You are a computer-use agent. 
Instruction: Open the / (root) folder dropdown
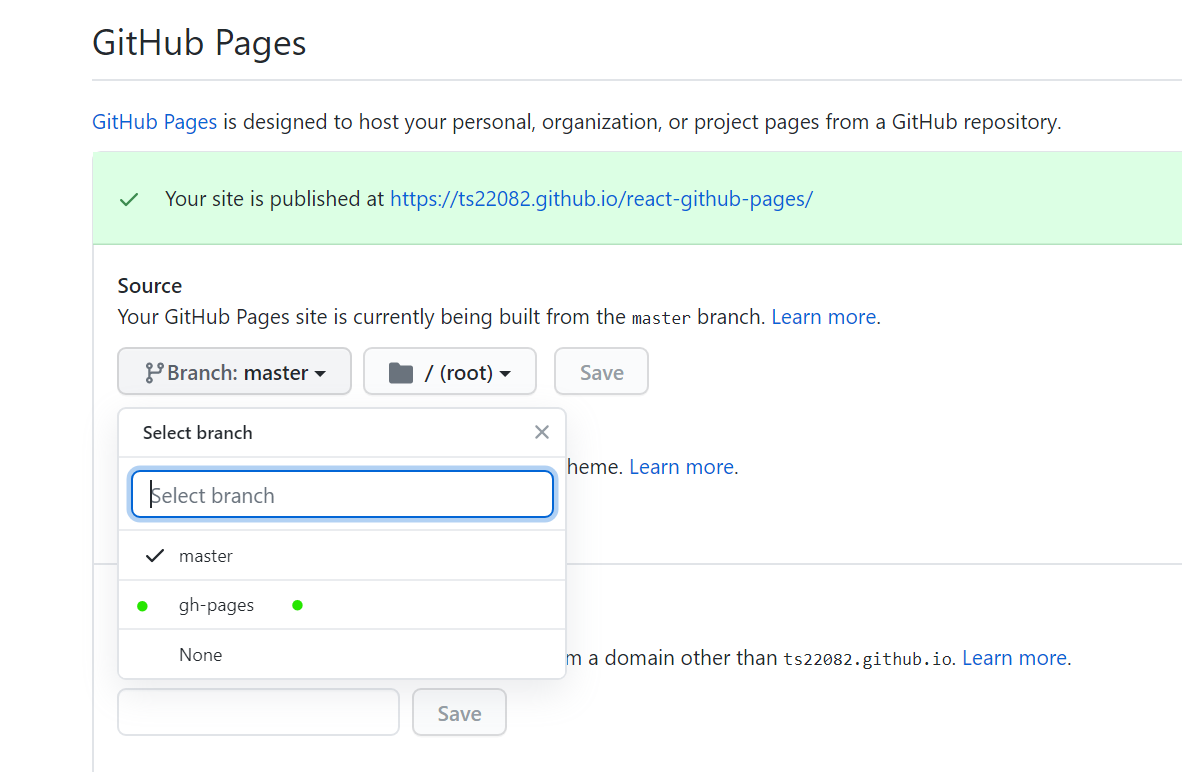(x=450, y=372)
